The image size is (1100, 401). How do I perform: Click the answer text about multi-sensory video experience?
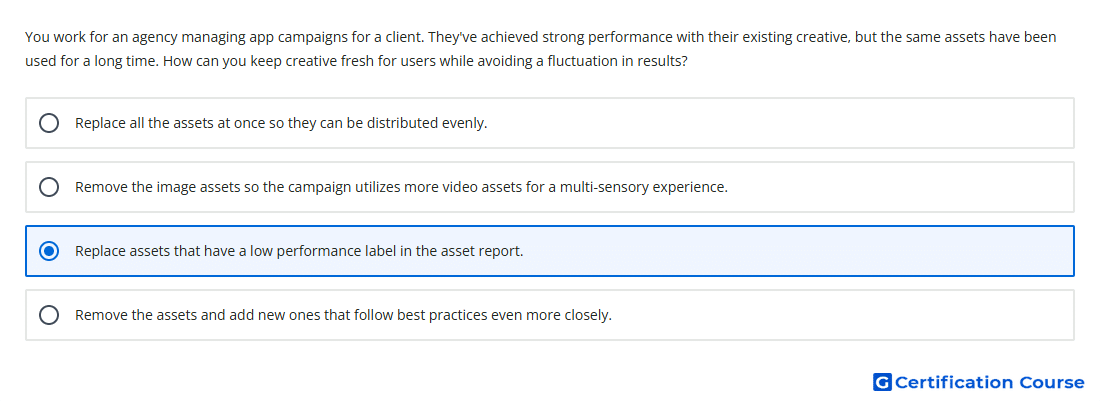(401, 187)
